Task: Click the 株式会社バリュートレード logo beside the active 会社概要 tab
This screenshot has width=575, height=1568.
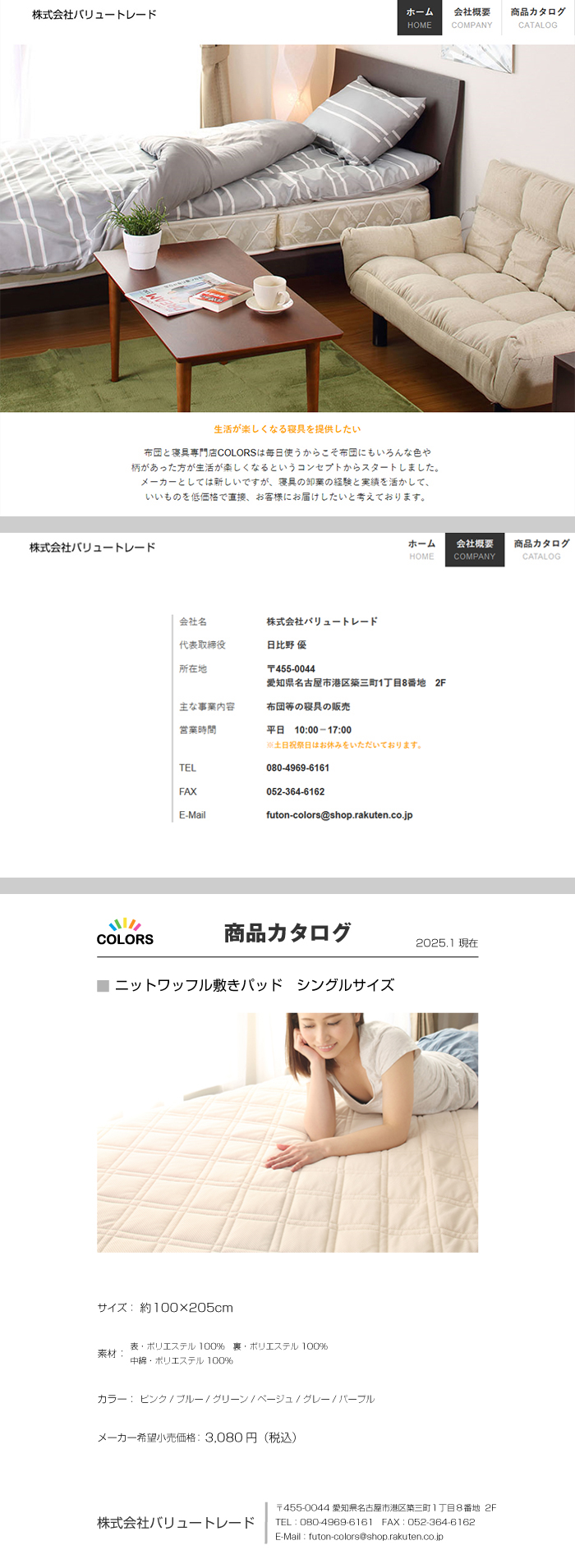Action: coord(92,548)
